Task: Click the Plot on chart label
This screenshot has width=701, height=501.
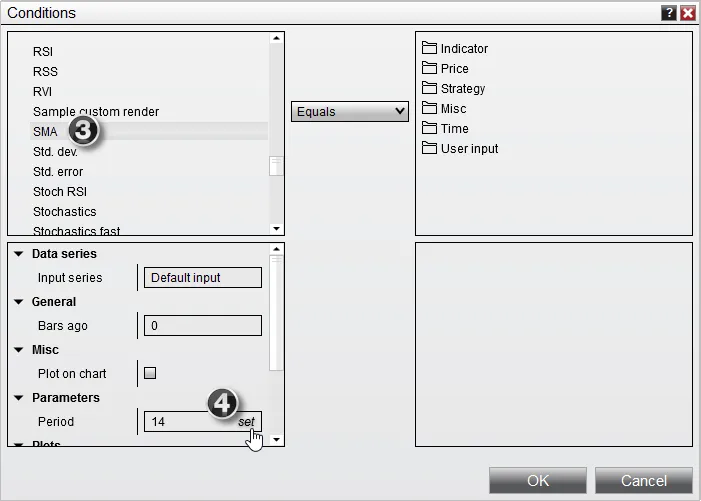Action: coord(72,373)
